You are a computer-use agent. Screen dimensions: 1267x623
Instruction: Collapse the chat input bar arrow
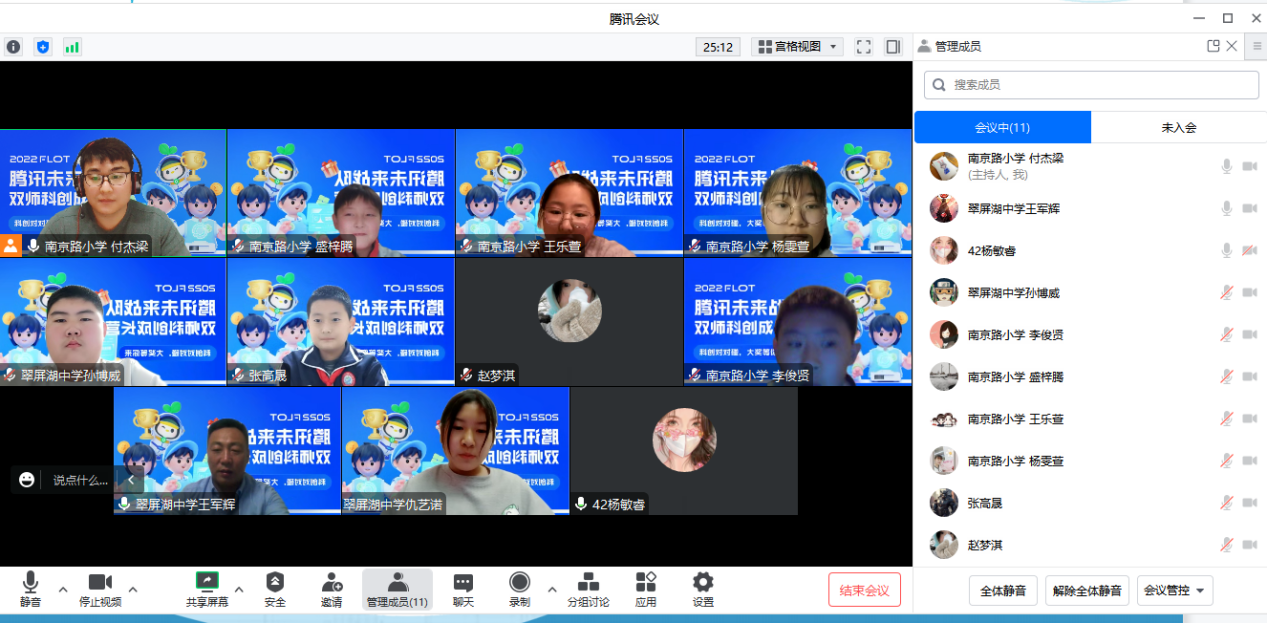point(130,480)
